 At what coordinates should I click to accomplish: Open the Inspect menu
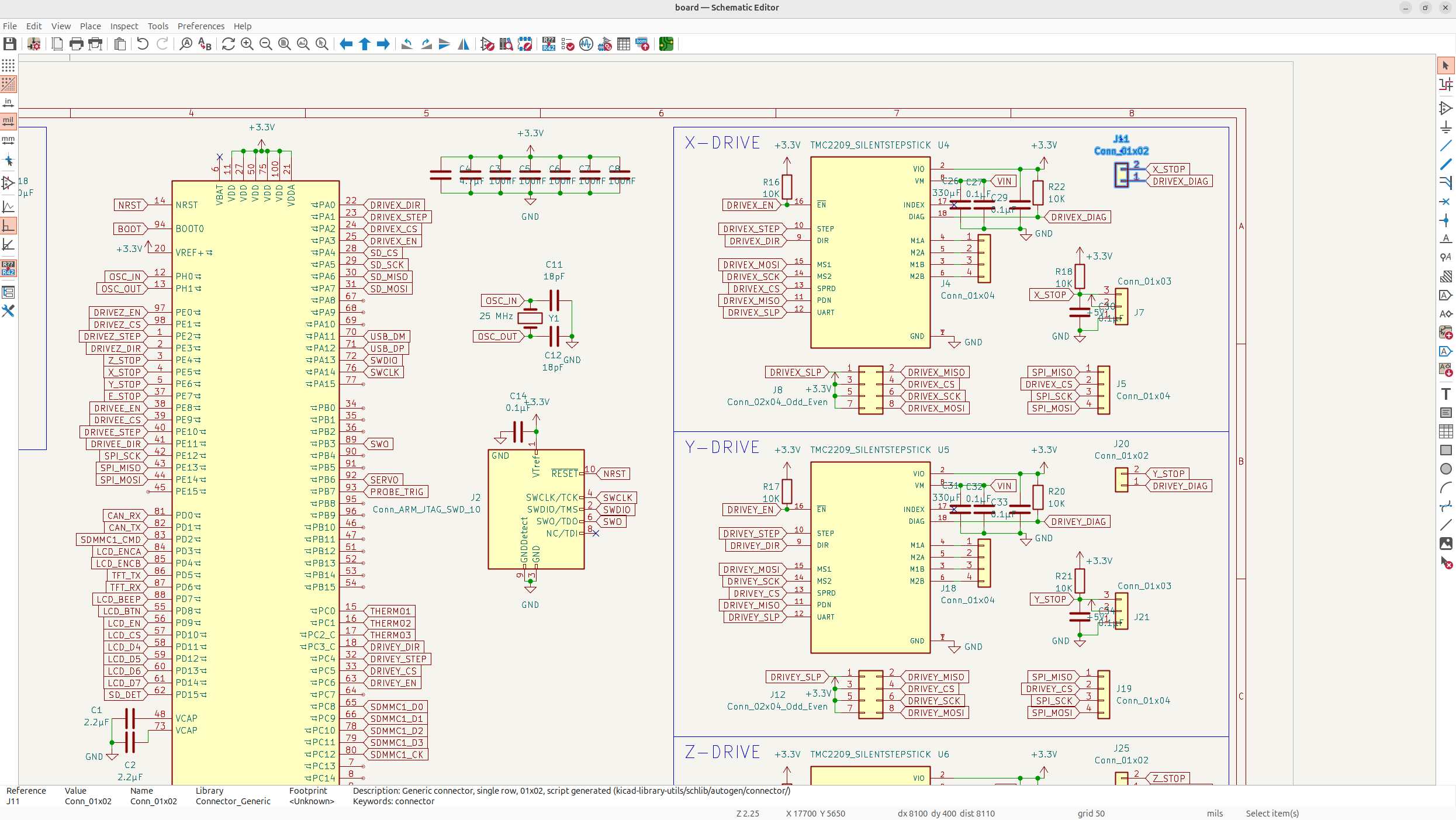click(x=124, y=26)
